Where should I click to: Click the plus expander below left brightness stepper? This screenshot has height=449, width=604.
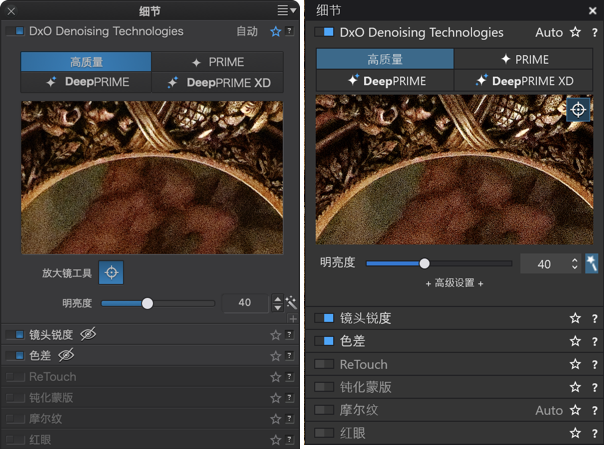pos(293,318)
